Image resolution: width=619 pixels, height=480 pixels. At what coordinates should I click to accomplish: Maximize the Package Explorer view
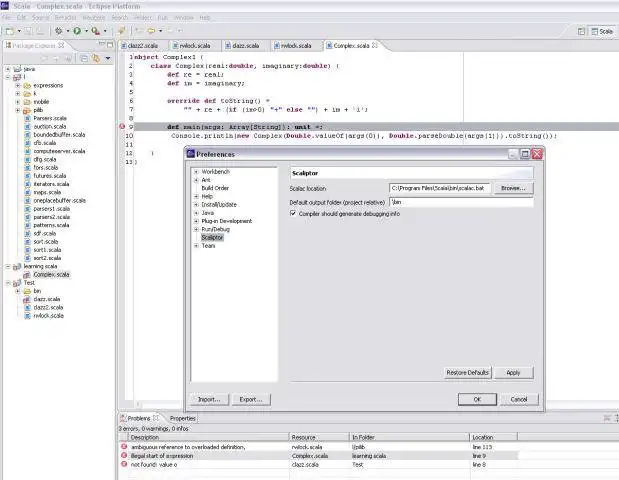(x=110, y=45)
